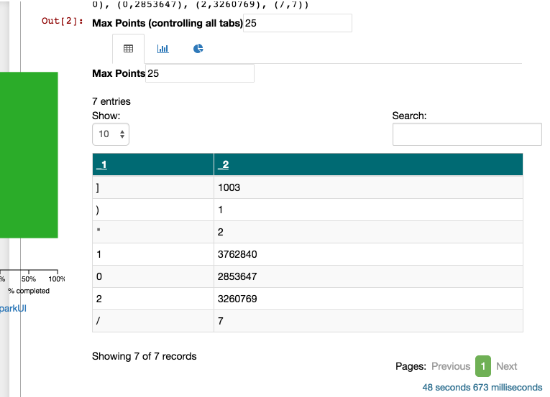Switch to the table view tab icon

pos(128,48)
